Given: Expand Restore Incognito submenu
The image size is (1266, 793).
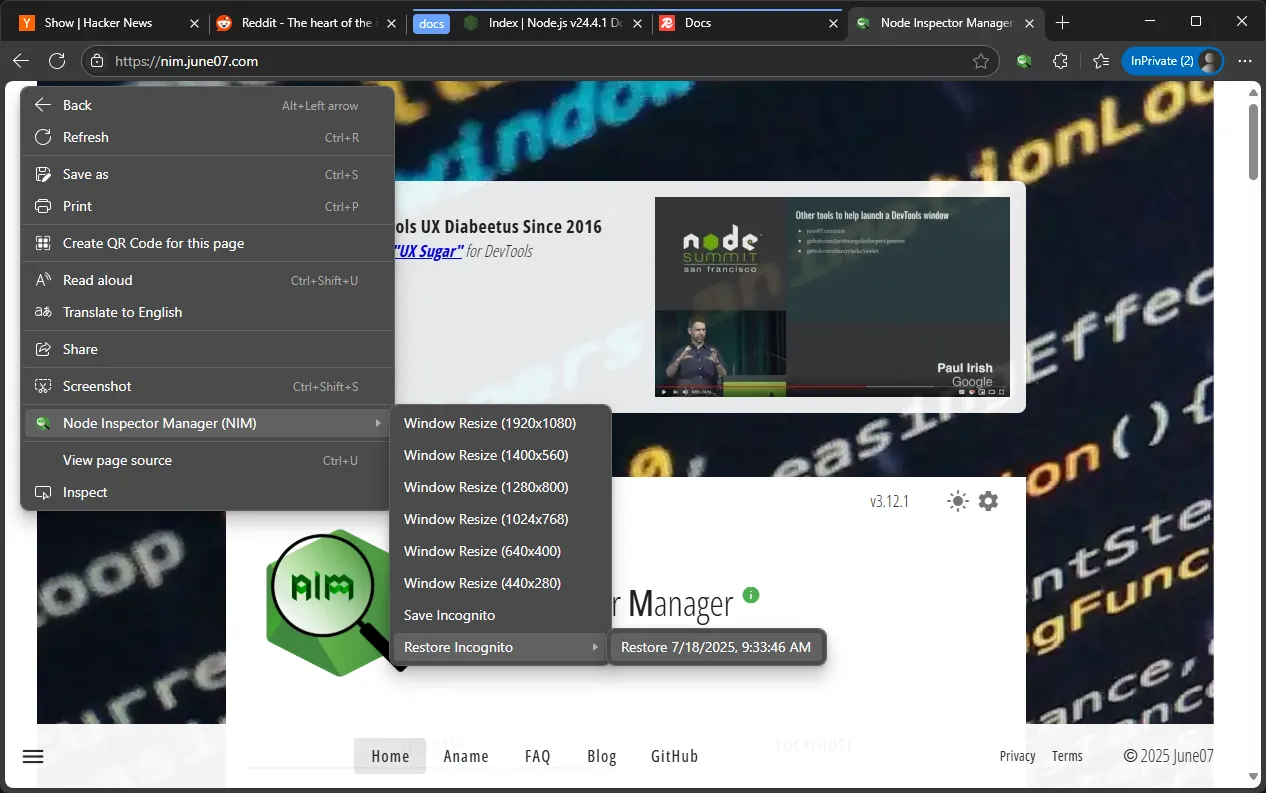Looking at the screenshot, I should pos(500,647).
